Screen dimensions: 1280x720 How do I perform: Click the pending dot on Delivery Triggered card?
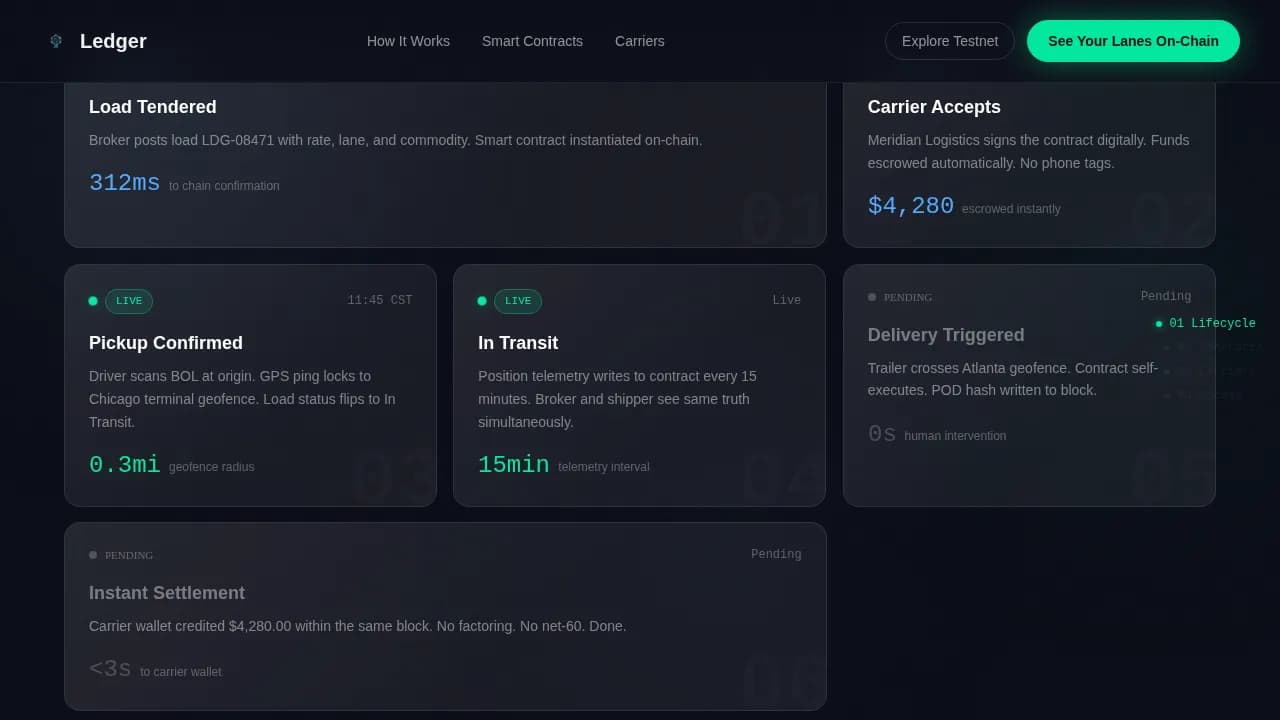(872, 296)
